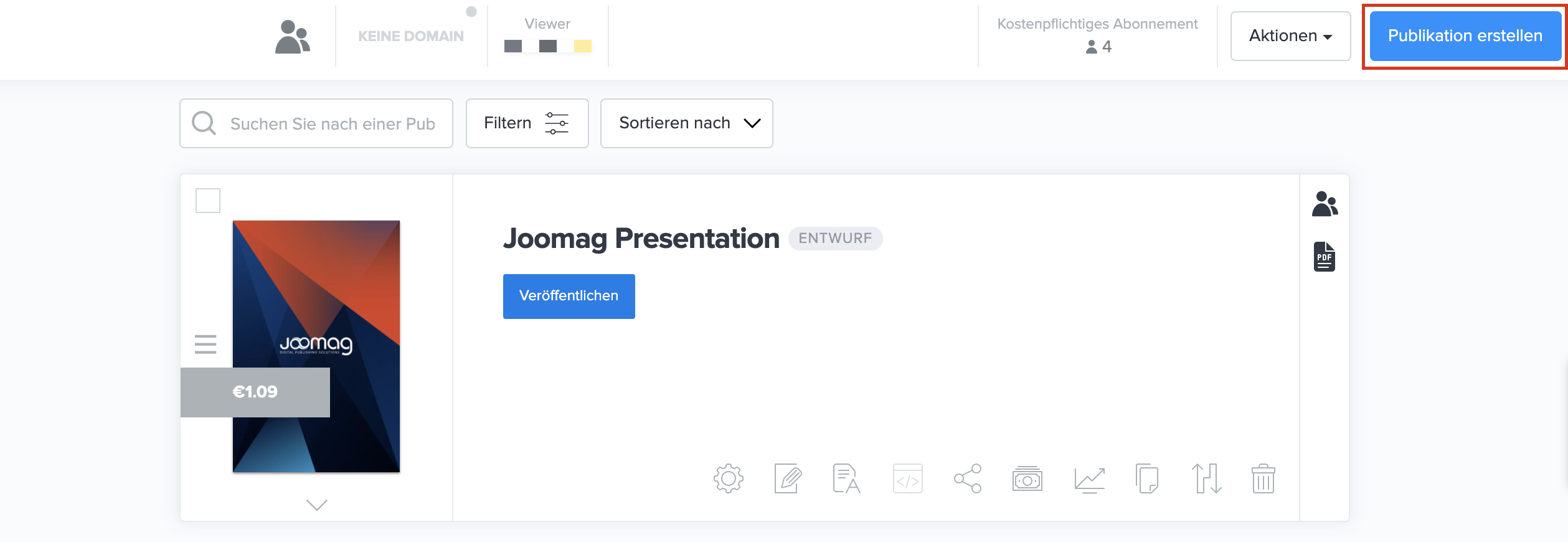Open the Joomag Presentation cover thumbnail
Screen dimensions: 1568x542
point(316,299)
